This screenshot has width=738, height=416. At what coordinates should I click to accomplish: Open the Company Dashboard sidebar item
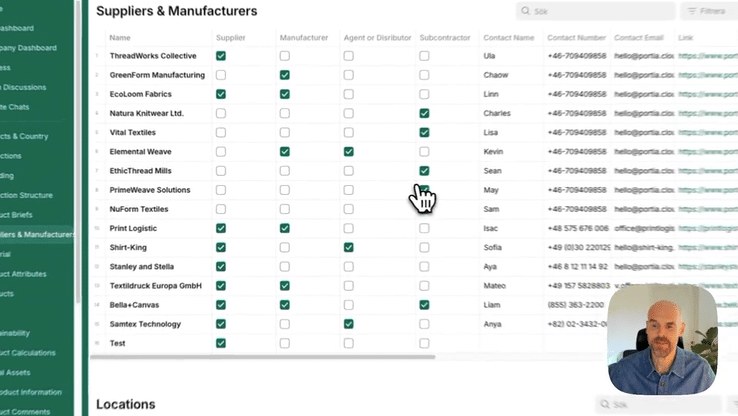tap(28, 48)
